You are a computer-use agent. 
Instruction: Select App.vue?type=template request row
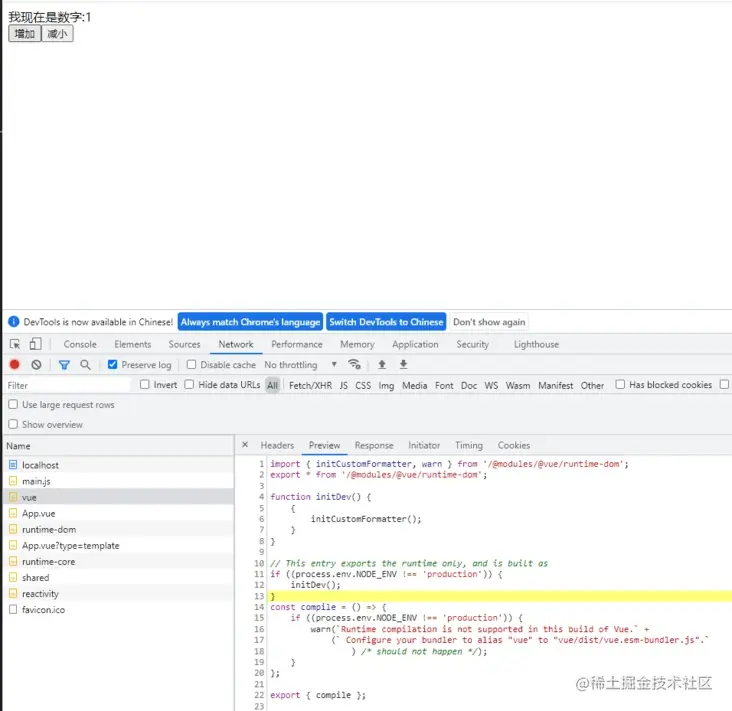119,545
